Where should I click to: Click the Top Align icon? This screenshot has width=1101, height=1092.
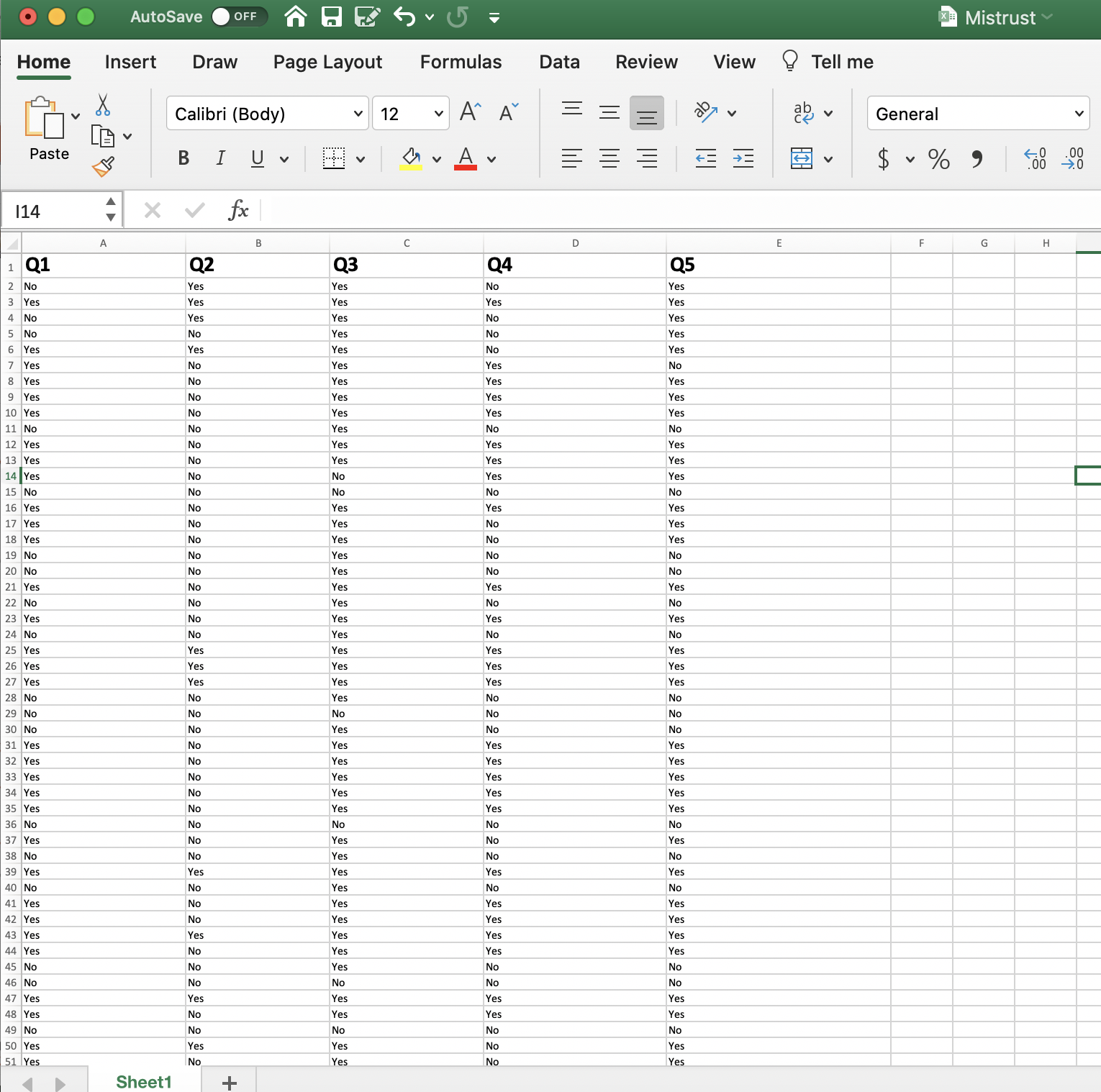[x=572, y=111]
